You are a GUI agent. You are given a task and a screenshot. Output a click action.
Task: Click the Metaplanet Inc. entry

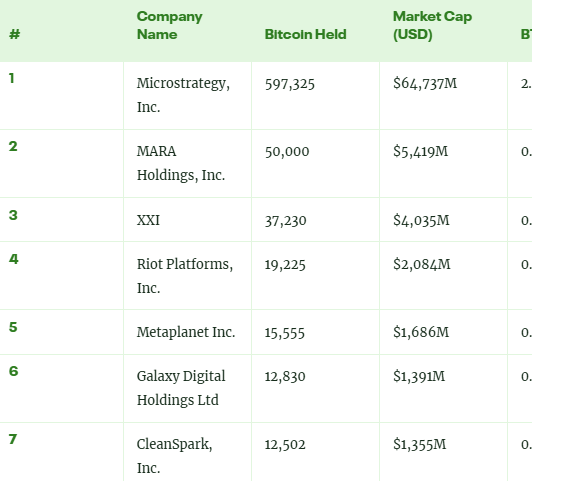(x=186, y=332)
